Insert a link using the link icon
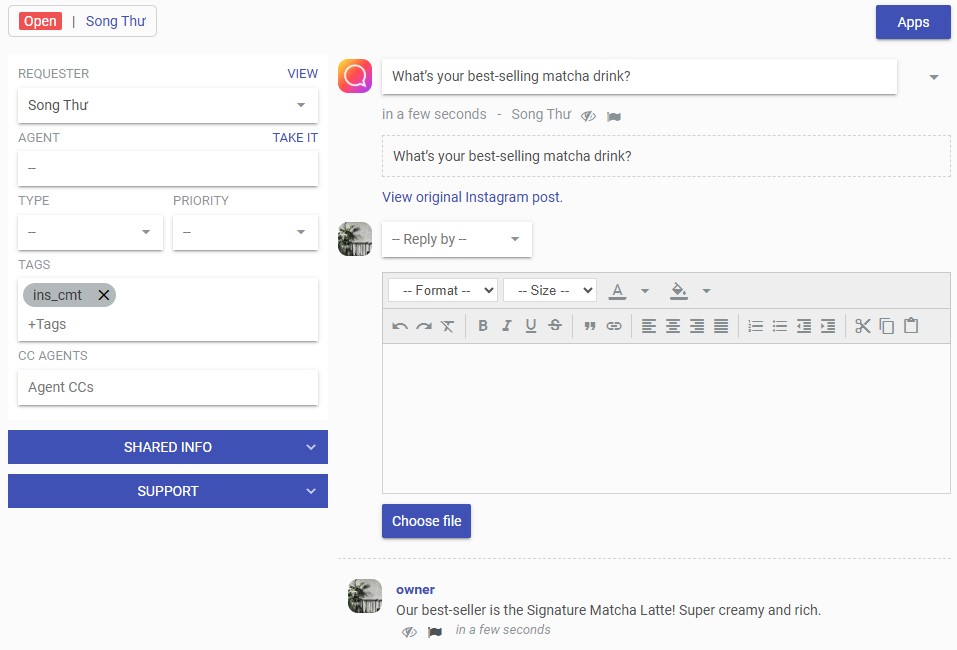 (x=614, y=326)
